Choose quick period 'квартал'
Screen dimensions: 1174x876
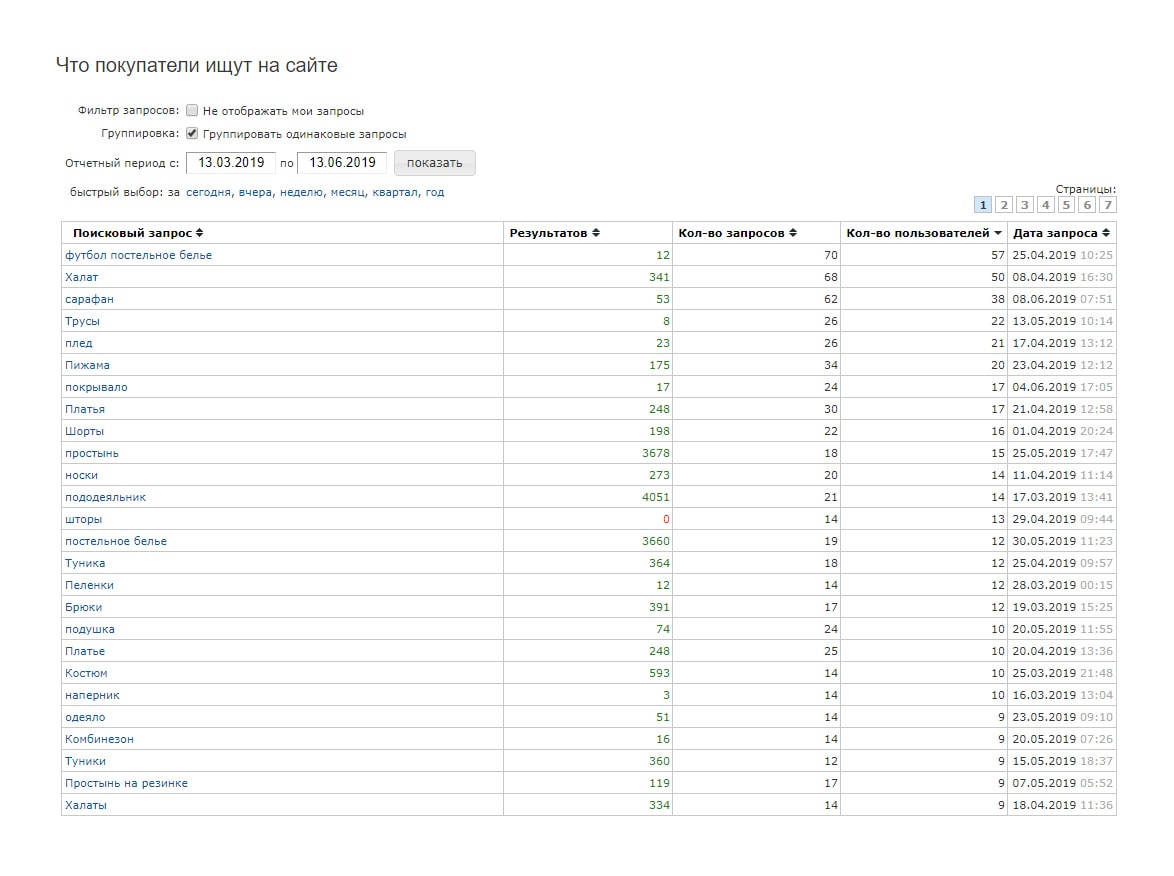pos(394,192)
